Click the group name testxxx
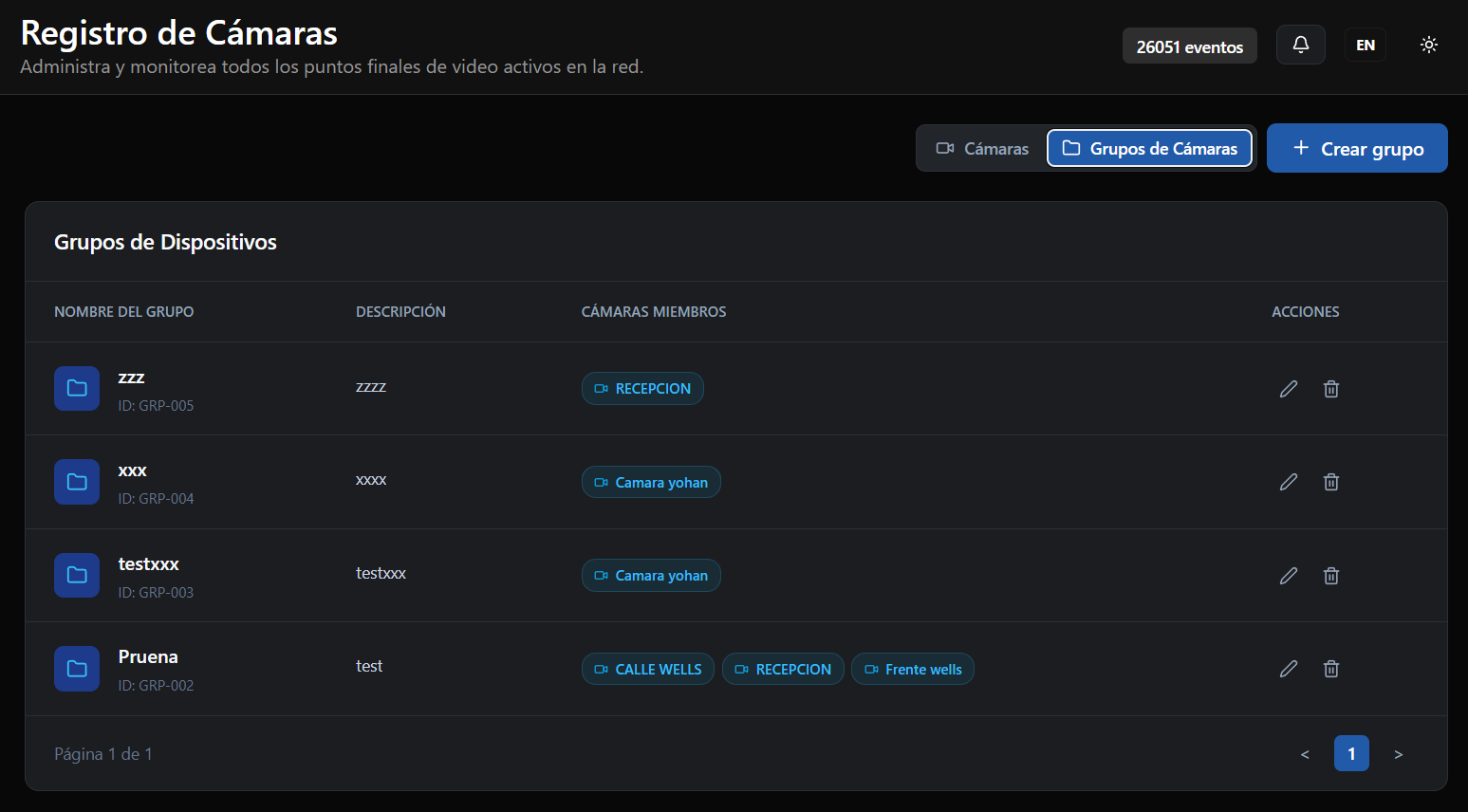The height and width of the screenshot is (812, 1468). pos(148,563)
